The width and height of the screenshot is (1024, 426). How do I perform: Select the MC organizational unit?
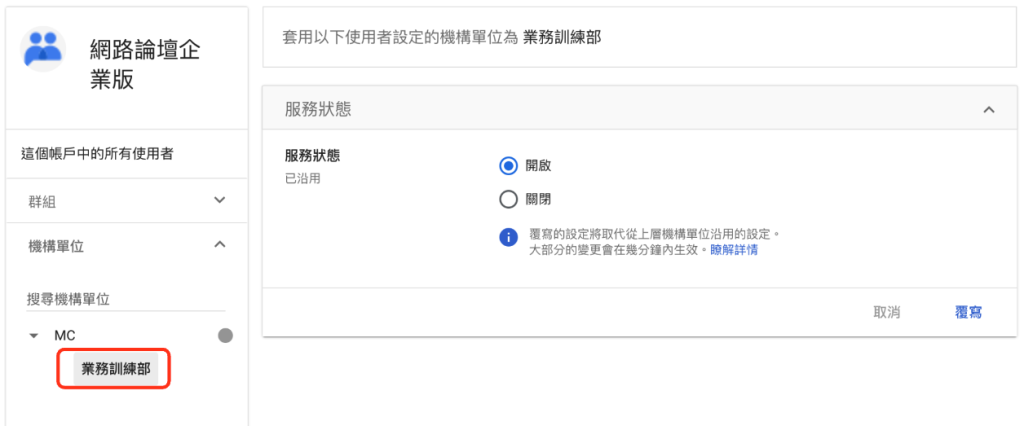point(65,336)
